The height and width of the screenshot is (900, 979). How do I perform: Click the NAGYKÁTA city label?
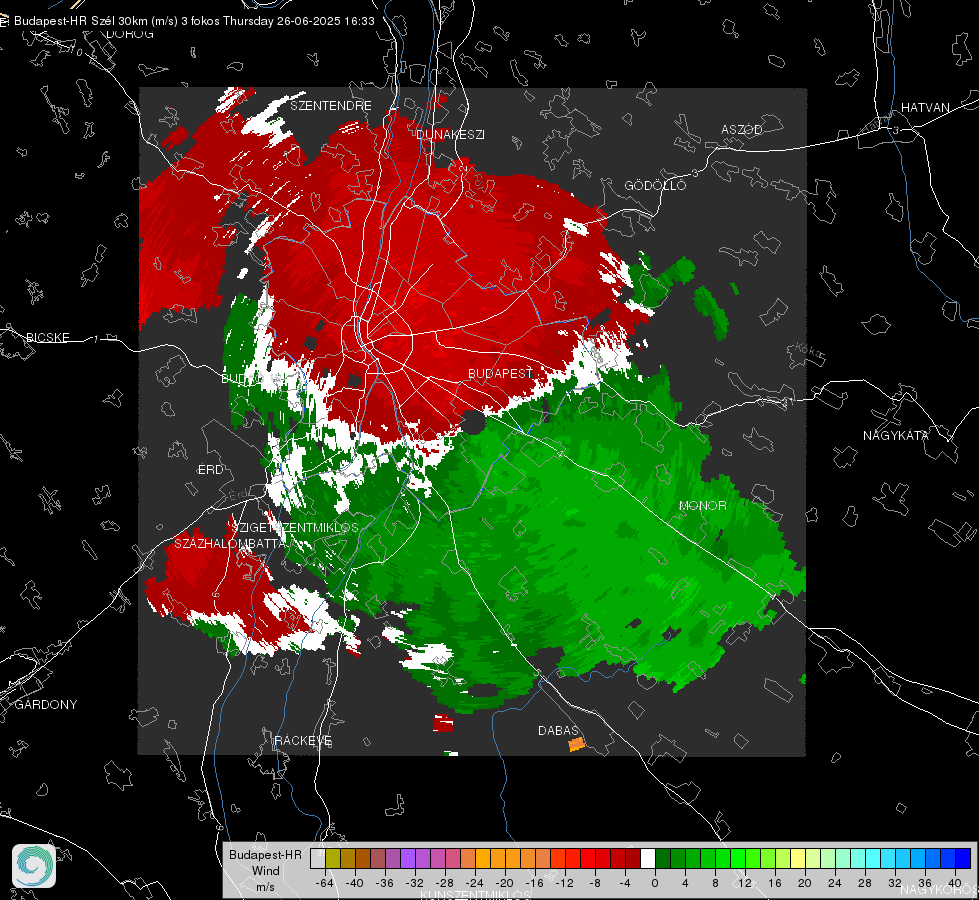[x=895, y=435]
